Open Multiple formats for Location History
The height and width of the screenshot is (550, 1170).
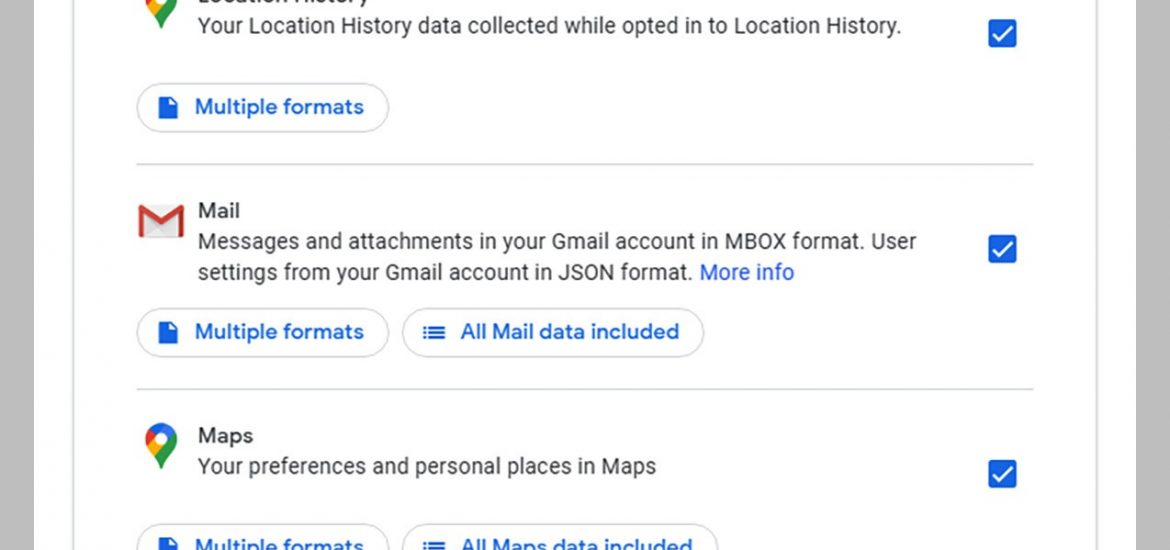[263, 107]
